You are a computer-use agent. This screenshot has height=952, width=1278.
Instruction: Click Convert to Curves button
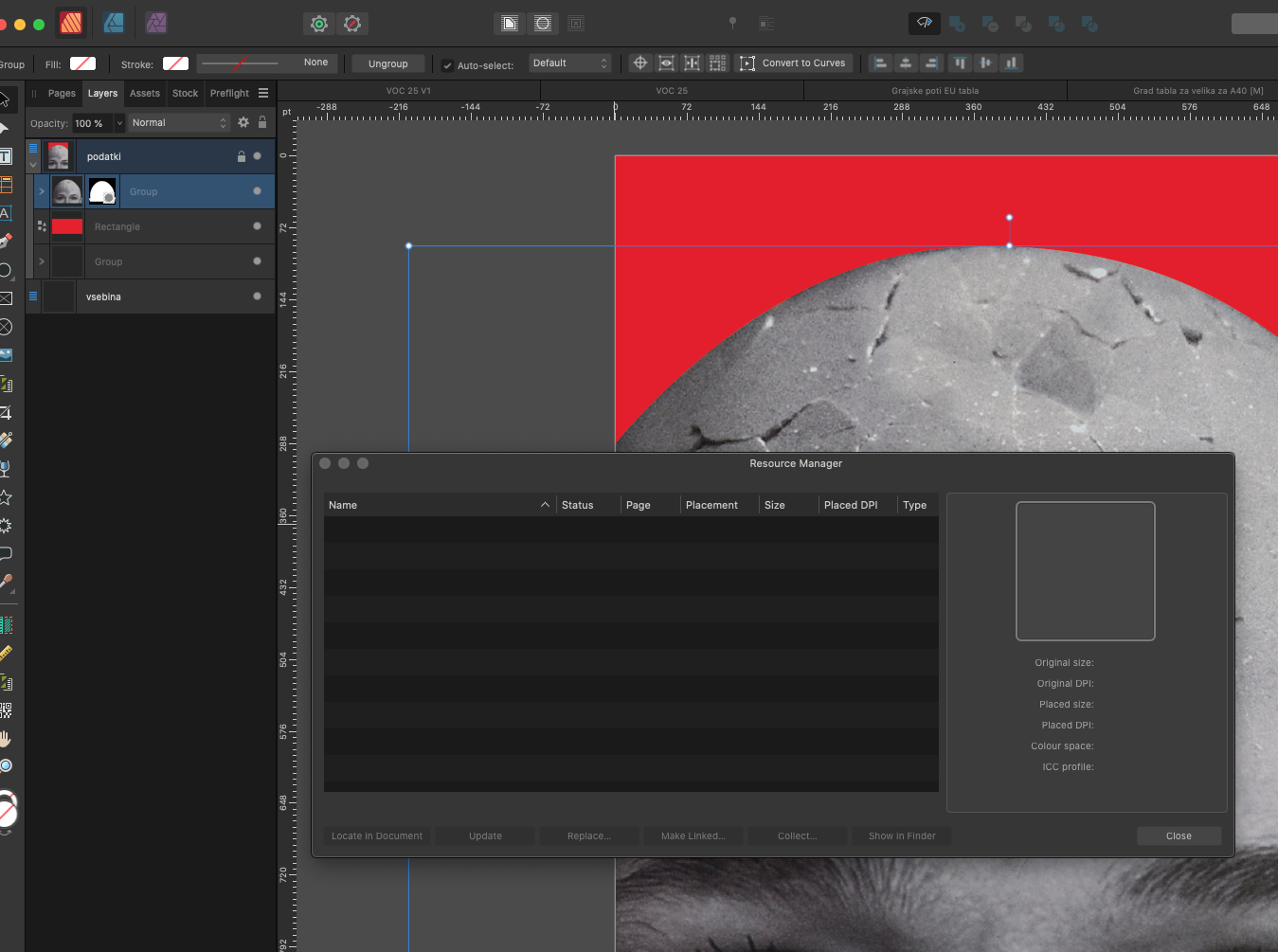point(793,63)
